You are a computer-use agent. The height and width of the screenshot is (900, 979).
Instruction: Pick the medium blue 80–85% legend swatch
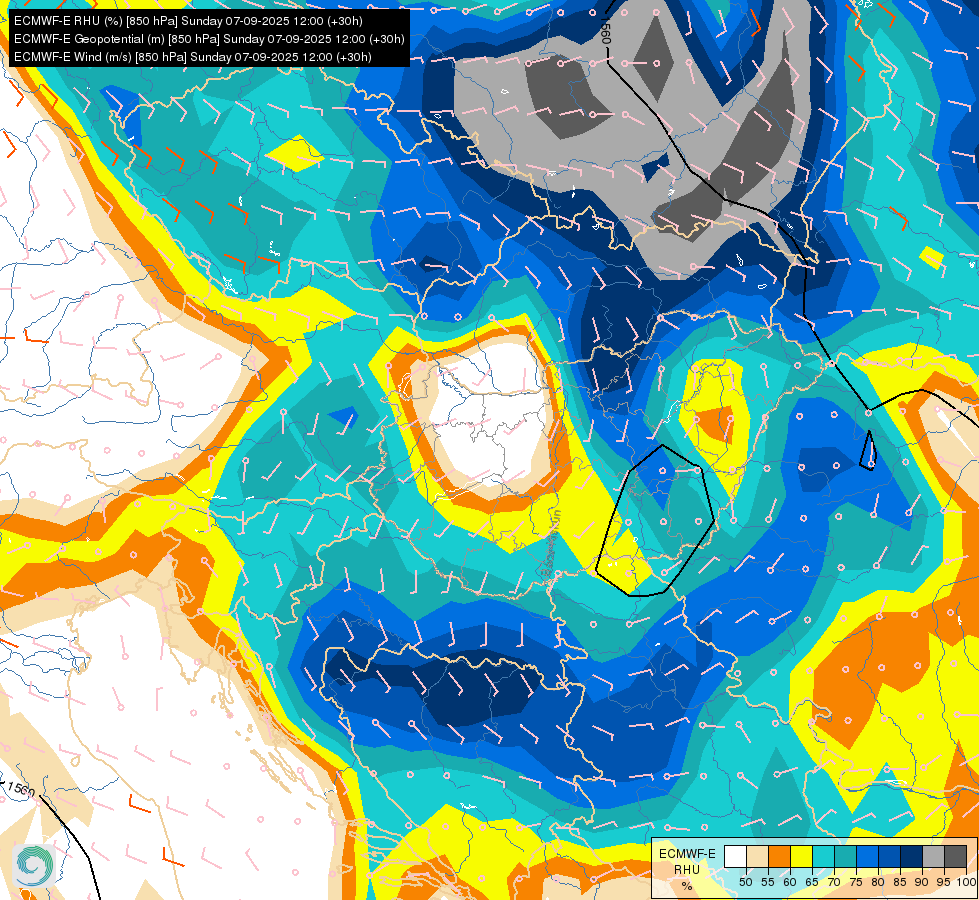click(x=890, y=856)
